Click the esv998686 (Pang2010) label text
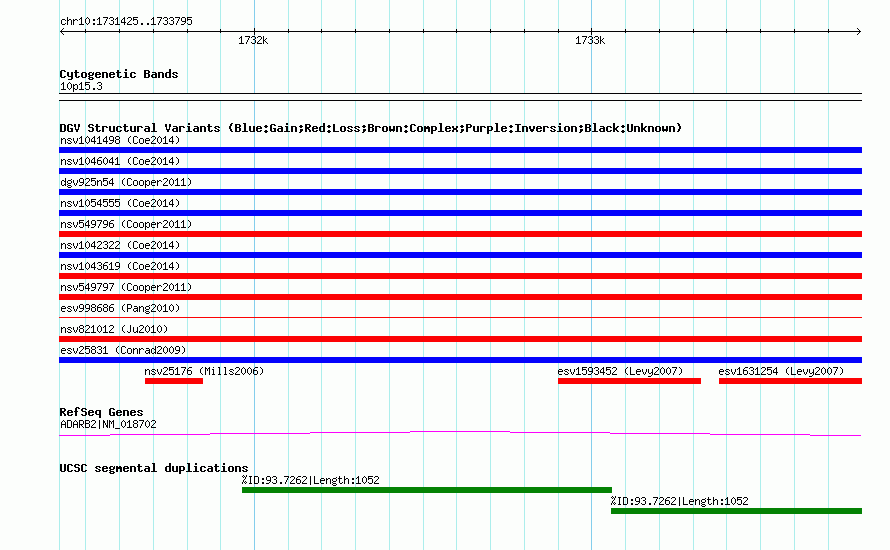Viewport: 890px width, 550px height. pos(120,308)
